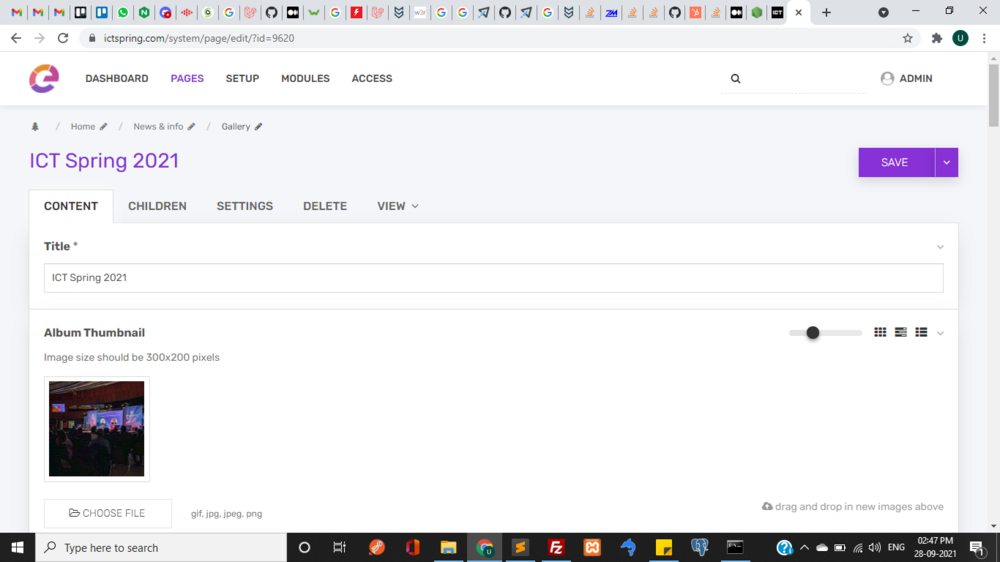Open the MODULES menu
The image size is (1000, 562).
pyautogui.click(x=305, y=78)
